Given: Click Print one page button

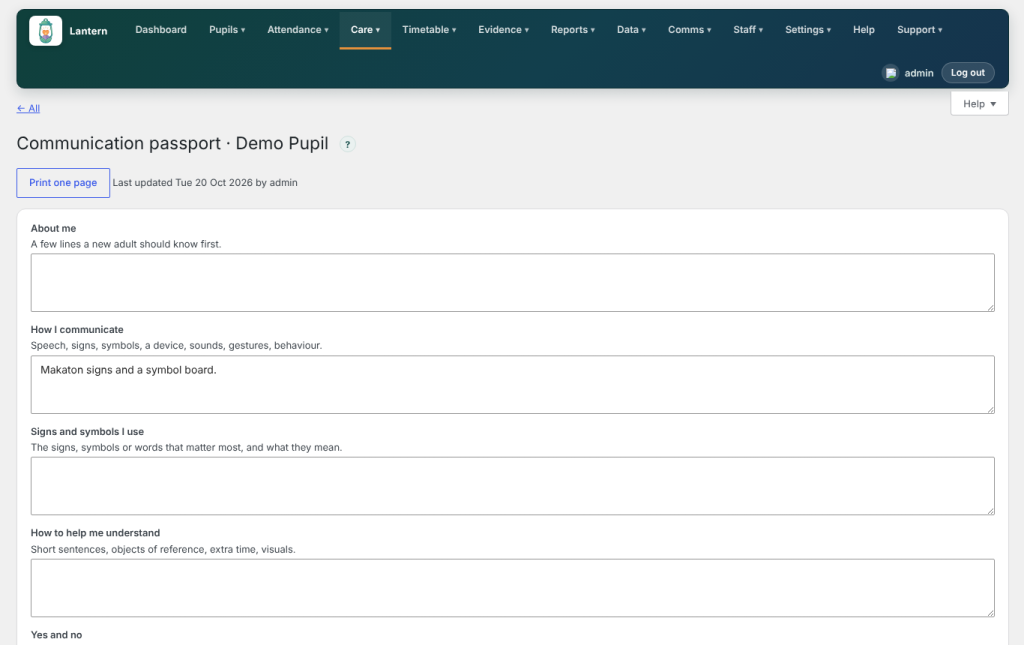Looking at the screenshot, I should (x=63, y=183).
